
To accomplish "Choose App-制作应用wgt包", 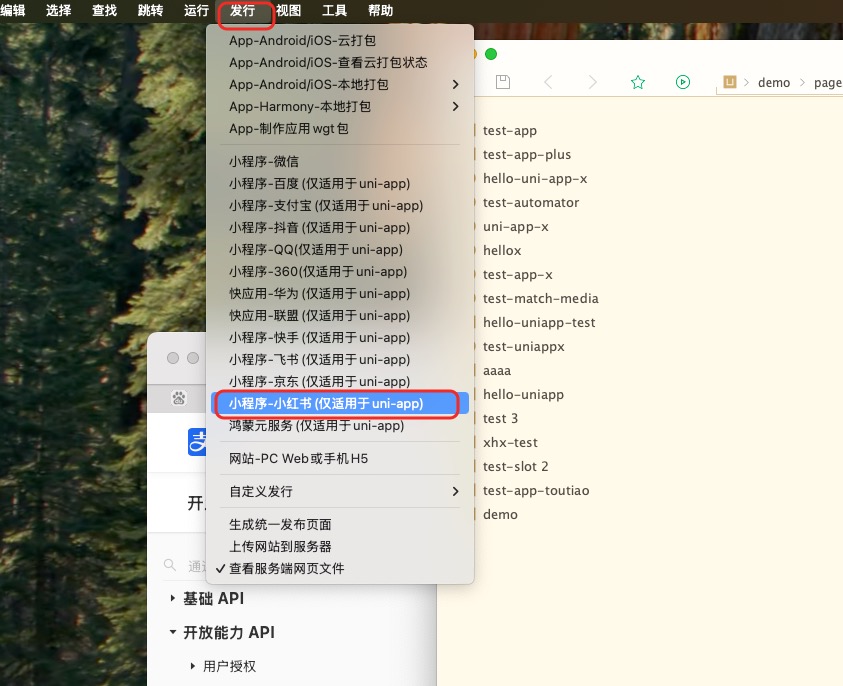I will (x=340, y=128).
